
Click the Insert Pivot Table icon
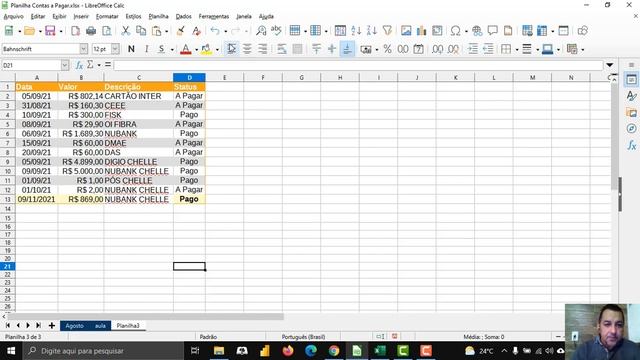point(437,31)
